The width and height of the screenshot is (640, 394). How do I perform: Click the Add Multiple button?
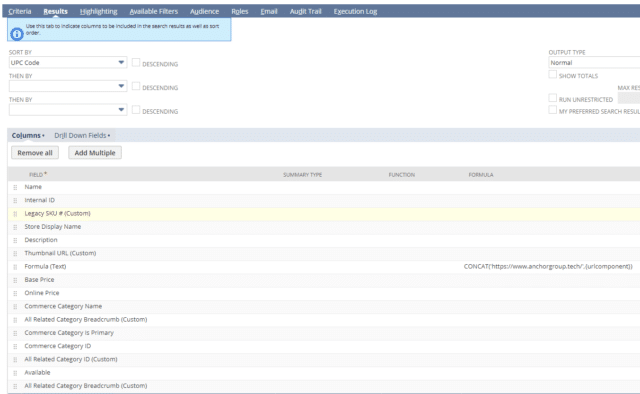coord(95,153)
